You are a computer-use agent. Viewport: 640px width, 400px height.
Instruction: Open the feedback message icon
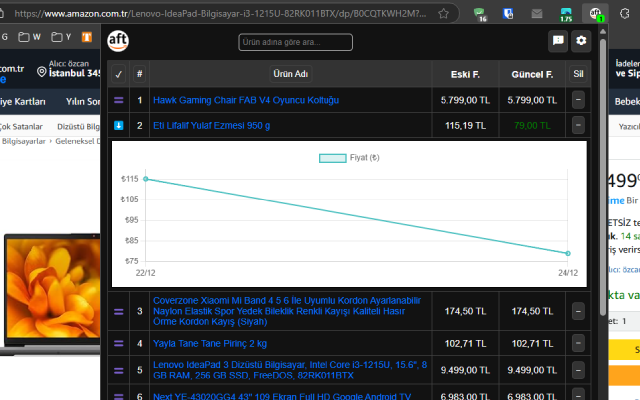tap(558, 41)
